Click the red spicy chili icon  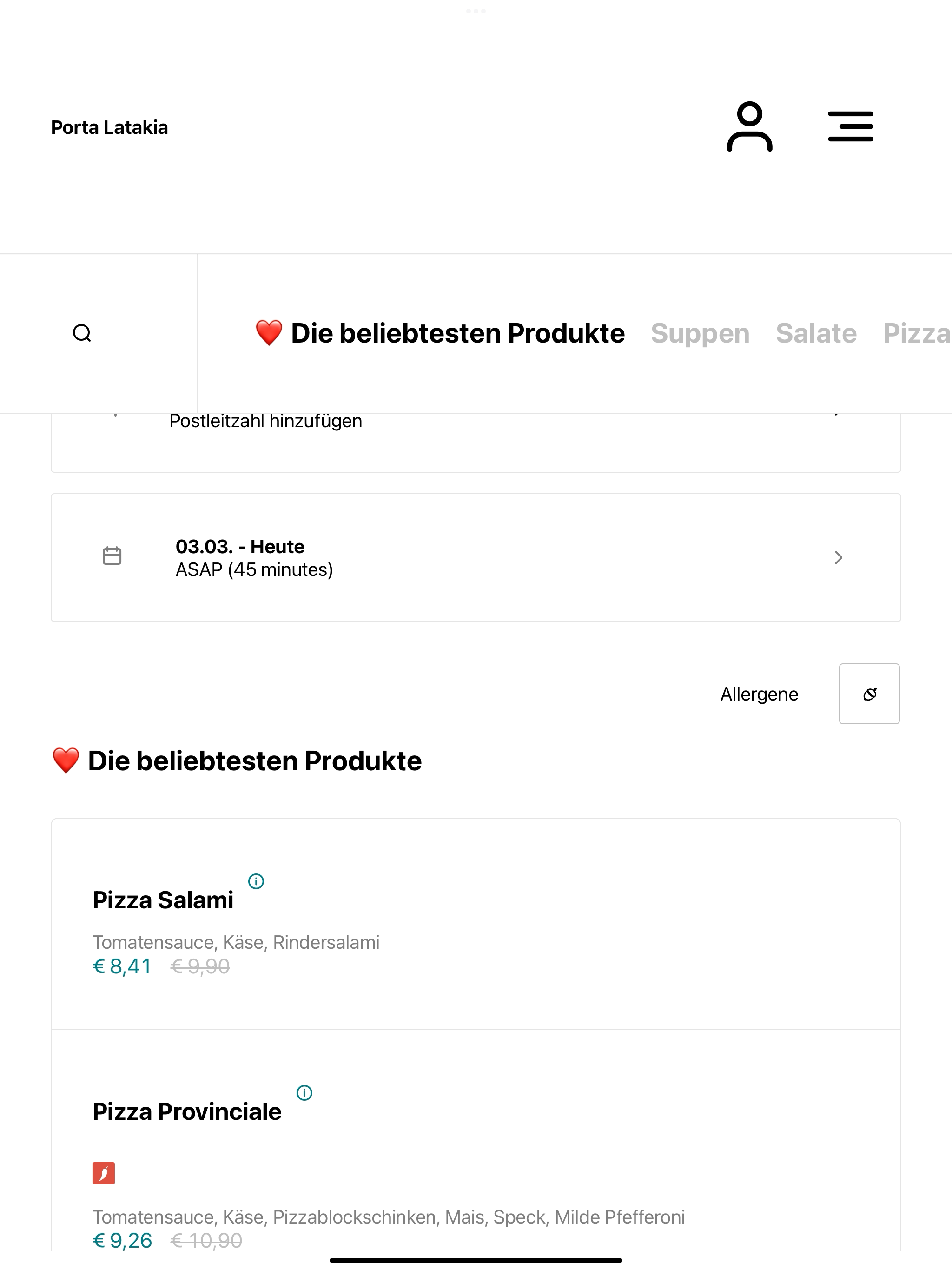[104, 1174]
